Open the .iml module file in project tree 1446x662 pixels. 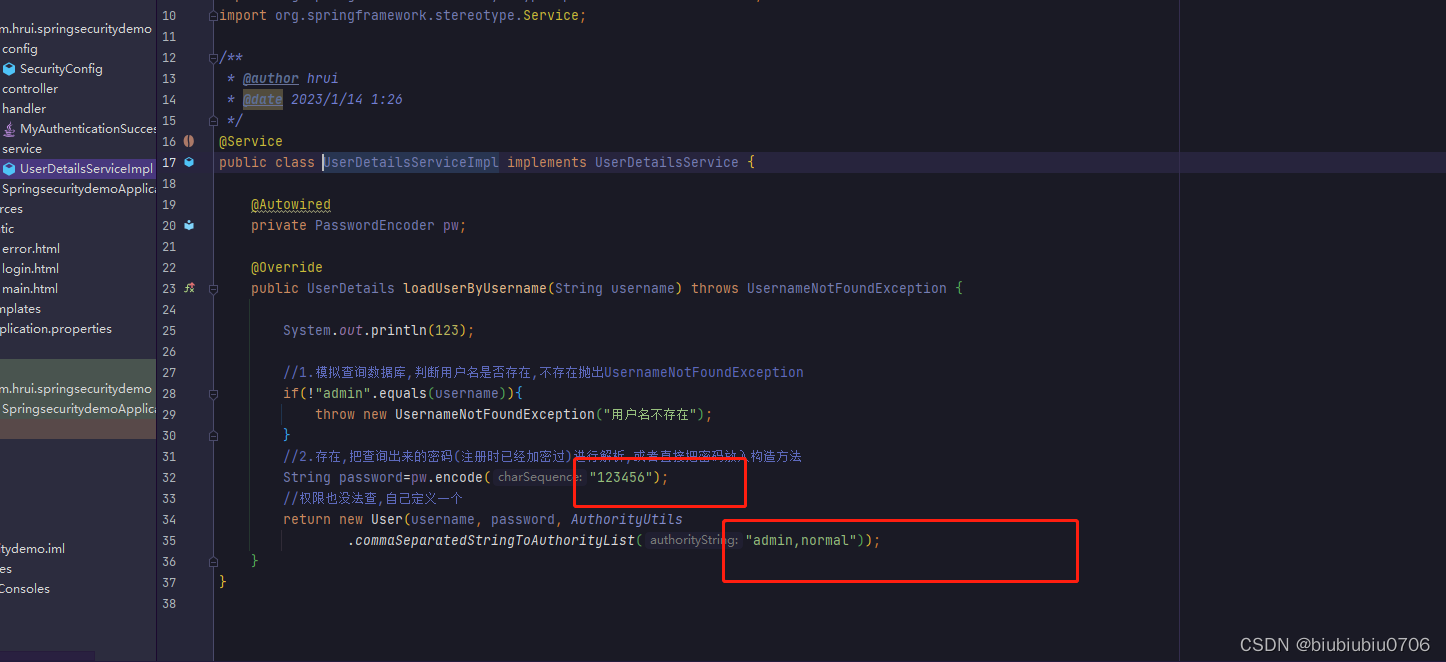click(x=33, y=548)
